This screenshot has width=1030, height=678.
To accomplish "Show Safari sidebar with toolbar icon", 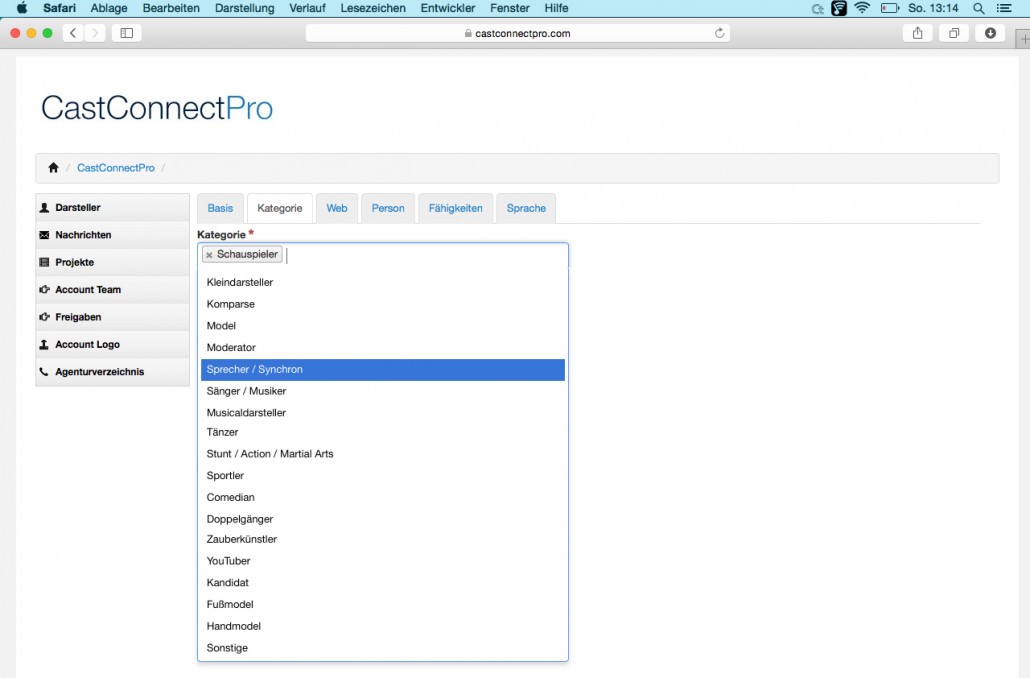I will pyautogui.click(x=127, y=33).
